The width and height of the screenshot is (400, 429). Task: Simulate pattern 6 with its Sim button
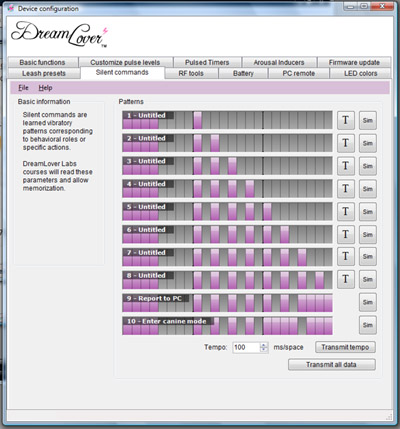tap(368, 234)
